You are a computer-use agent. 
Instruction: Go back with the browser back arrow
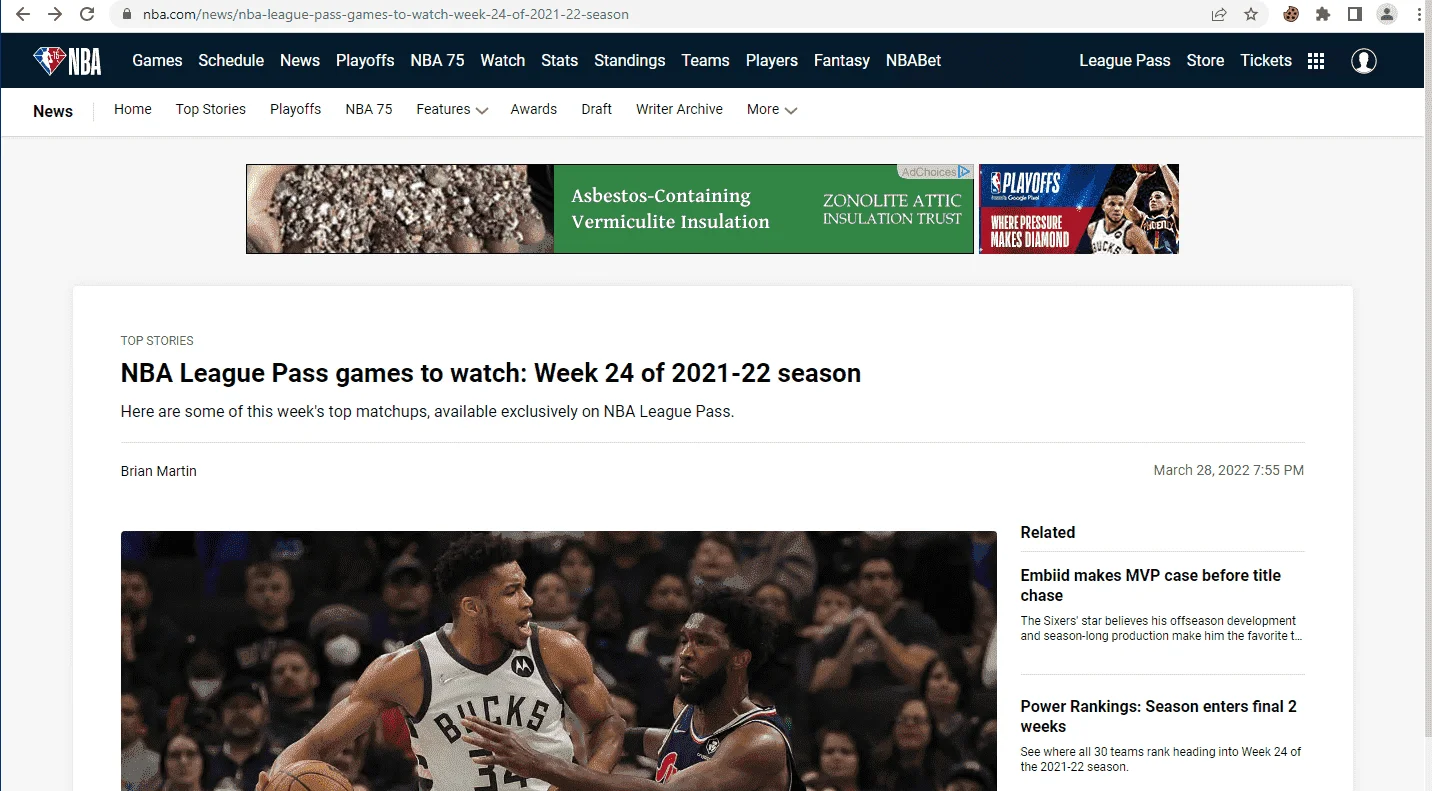coord(23,14)
